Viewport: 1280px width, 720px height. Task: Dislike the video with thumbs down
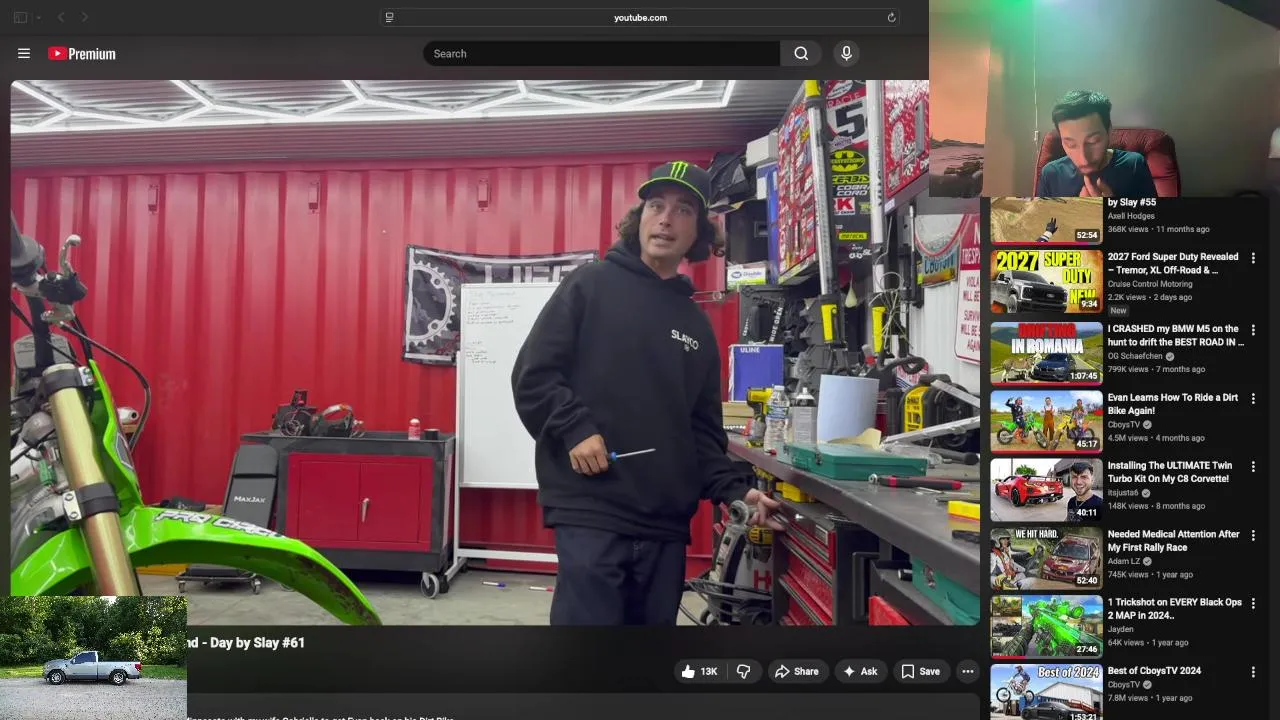point(743,672)
